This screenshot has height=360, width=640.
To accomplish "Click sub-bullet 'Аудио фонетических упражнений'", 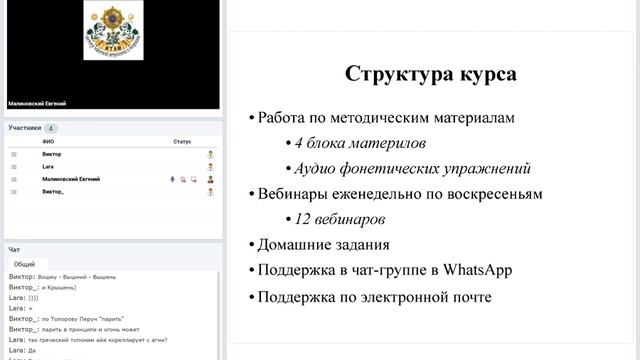I will tap(413, 169).
